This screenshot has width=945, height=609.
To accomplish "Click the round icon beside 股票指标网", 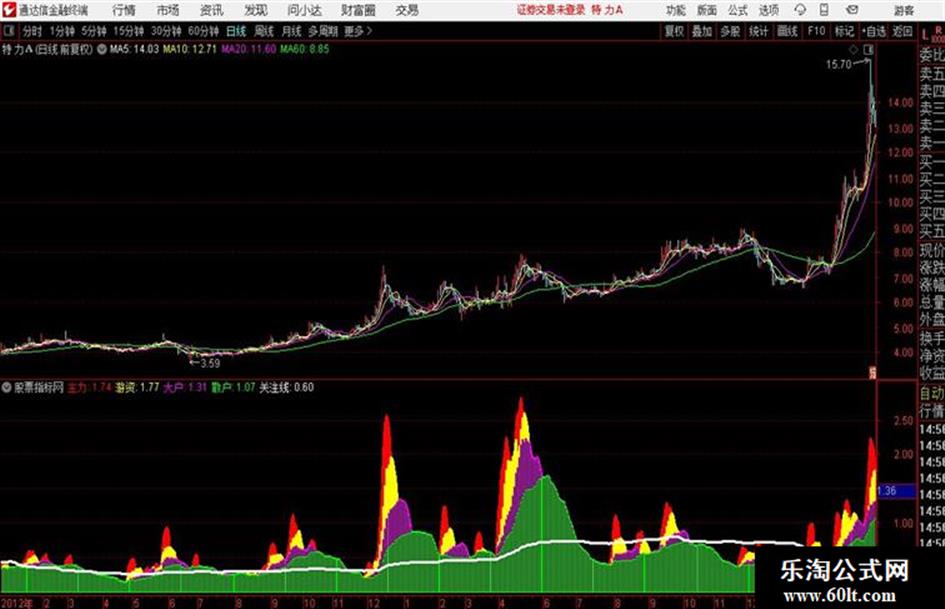I will point(7,387).
